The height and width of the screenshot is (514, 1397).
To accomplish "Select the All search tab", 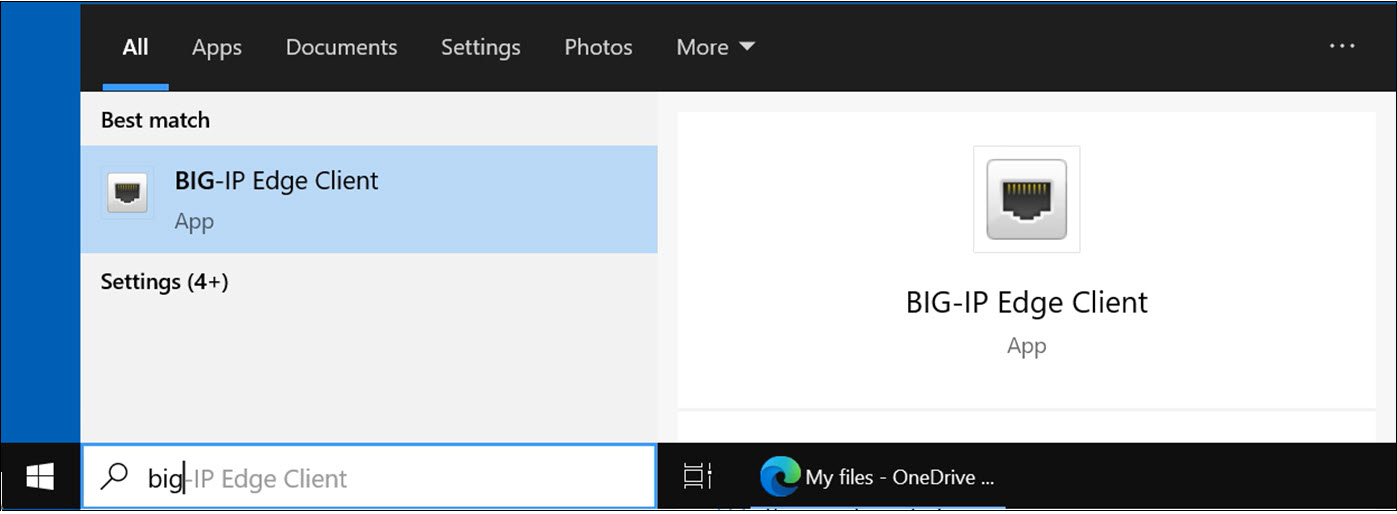I will pos(135,47).
